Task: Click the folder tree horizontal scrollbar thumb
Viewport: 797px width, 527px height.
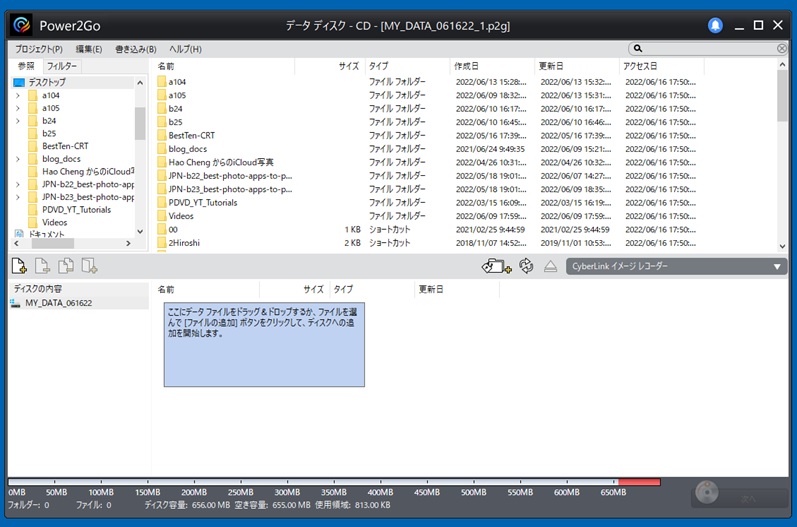Action: pos(53,243)
